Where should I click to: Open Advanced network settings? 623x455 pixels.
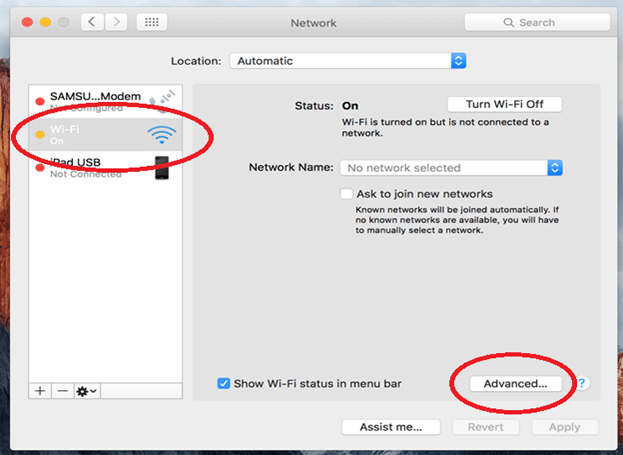(515, 383)
